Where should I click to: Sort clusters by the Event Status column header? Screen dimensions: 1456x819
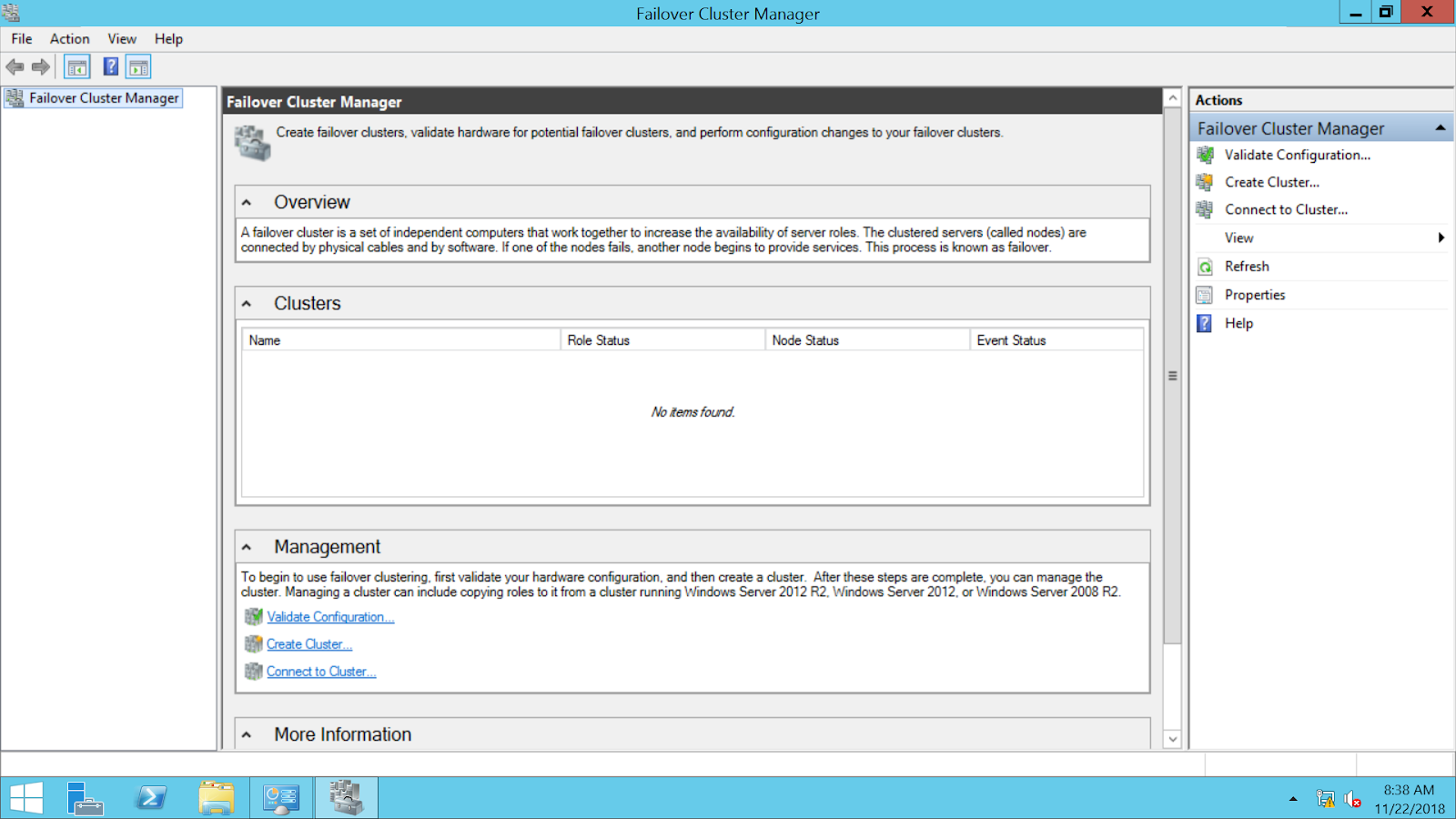pyautogui.click(x=1057, y=340)
